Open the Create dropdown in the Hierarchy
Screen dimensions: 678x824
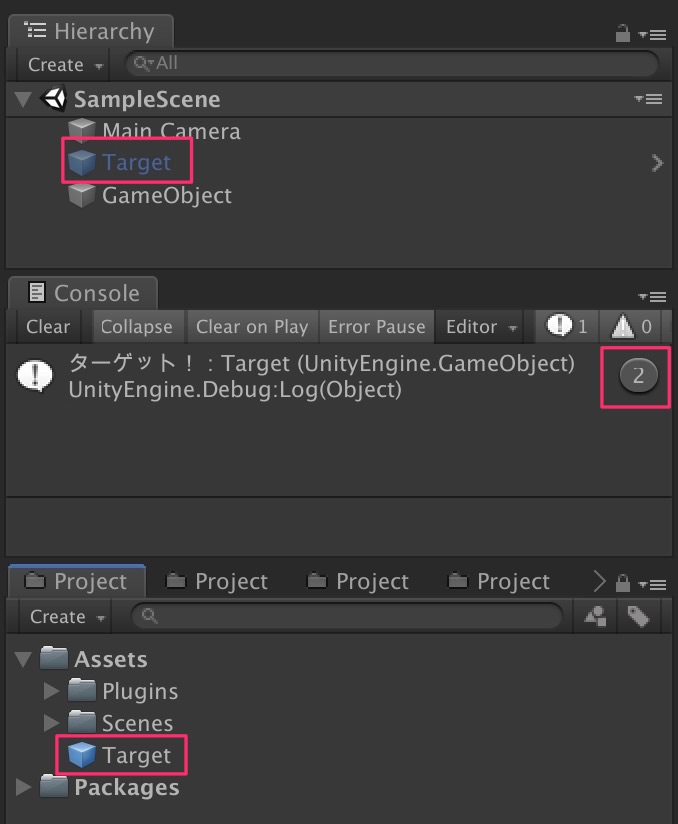pos(64,65)
